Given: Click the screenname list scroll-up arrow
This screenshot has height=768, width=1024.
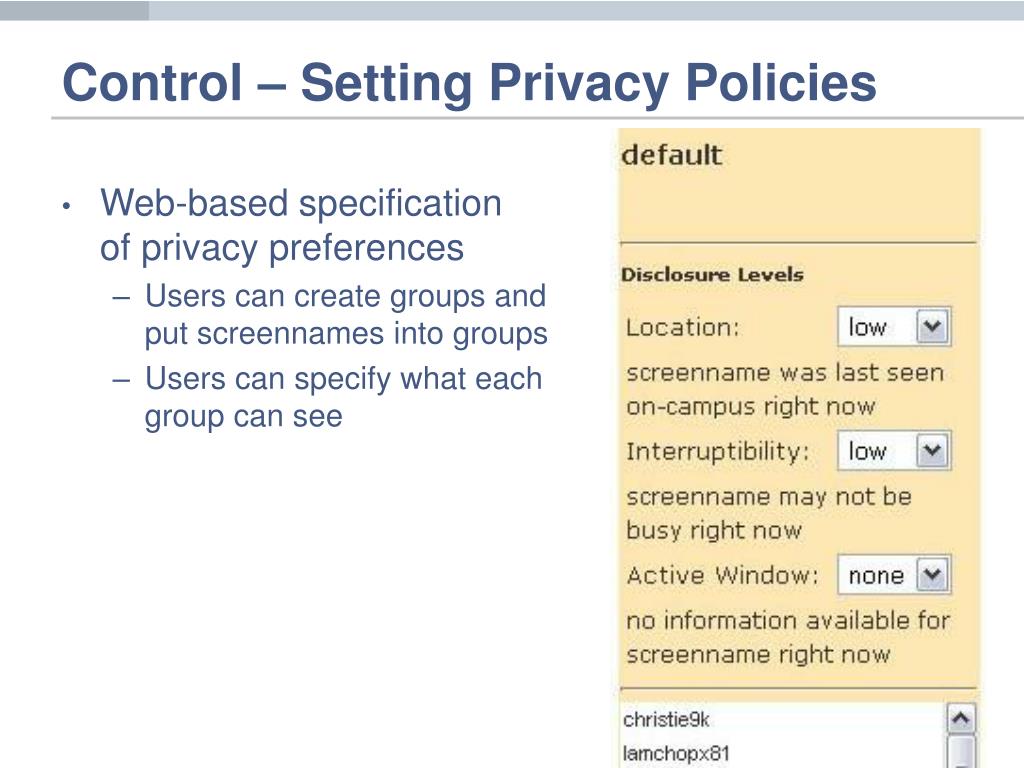Looking at the screenshot, I should point(960,719).
